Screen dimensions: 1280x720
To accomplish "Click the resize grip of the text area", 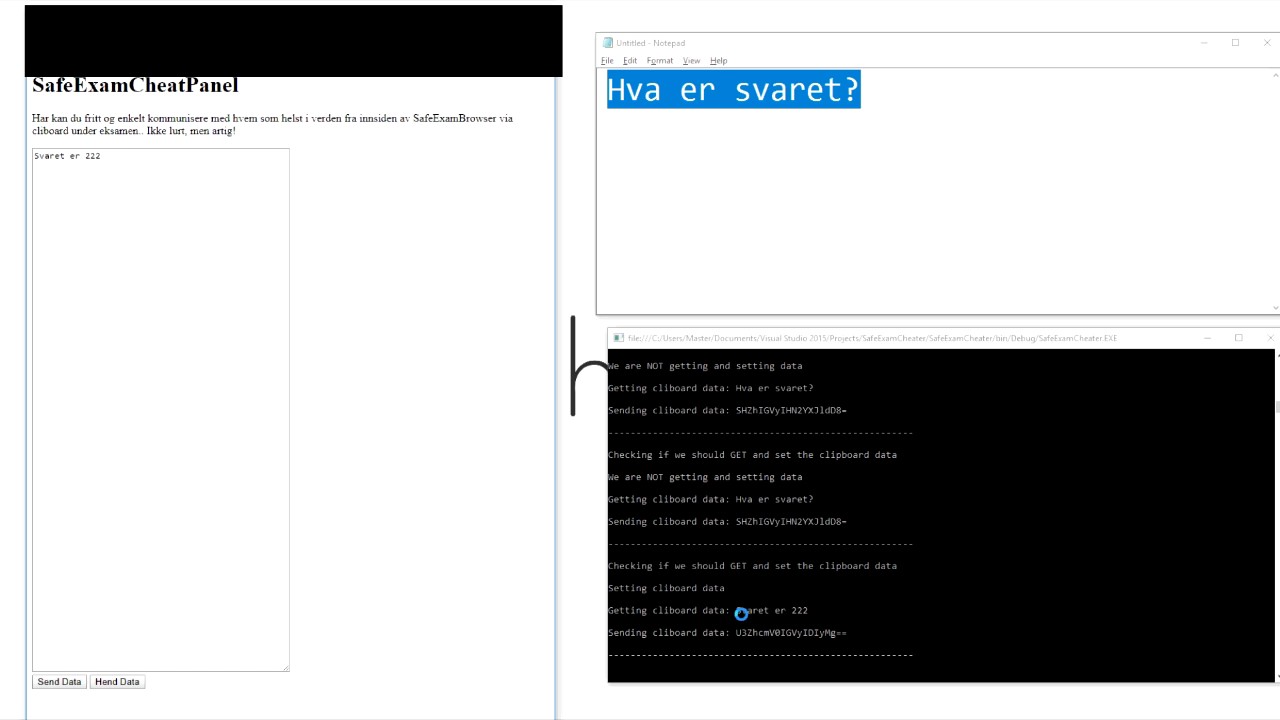I will [x=285, y=667].
